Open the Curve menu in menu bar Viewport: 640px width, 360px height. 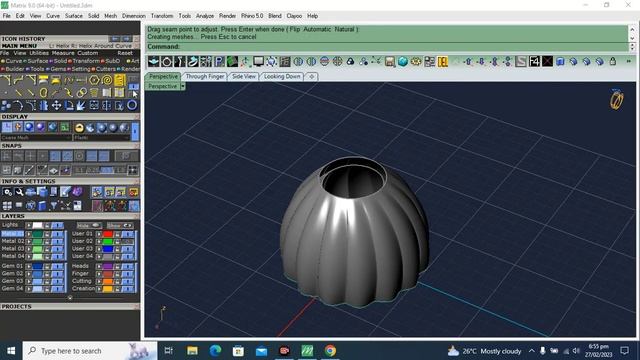click(x=53, y=16)
